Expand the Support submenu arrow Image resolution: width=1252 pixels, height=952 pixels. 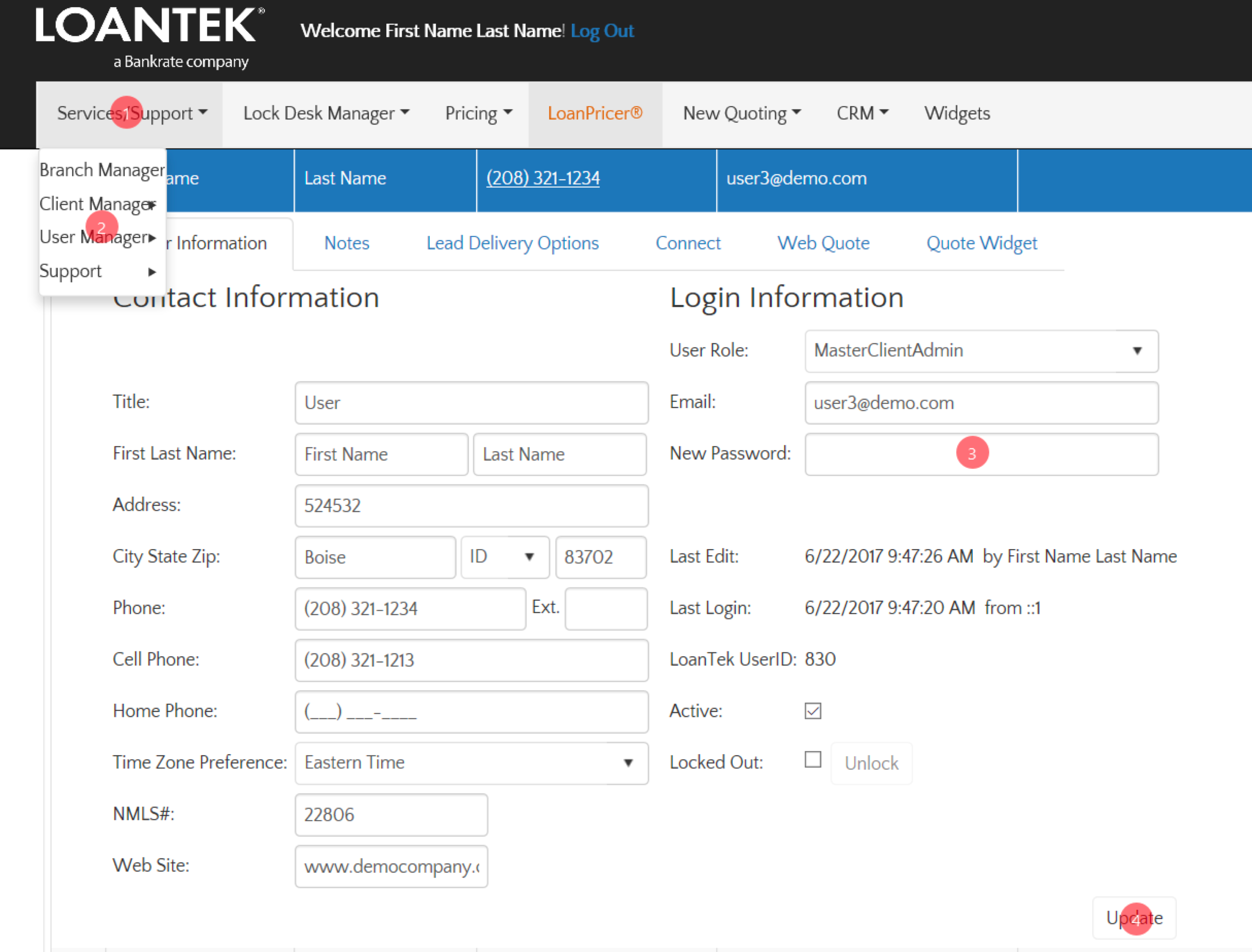pyautogui.click(x=151, y=272)
